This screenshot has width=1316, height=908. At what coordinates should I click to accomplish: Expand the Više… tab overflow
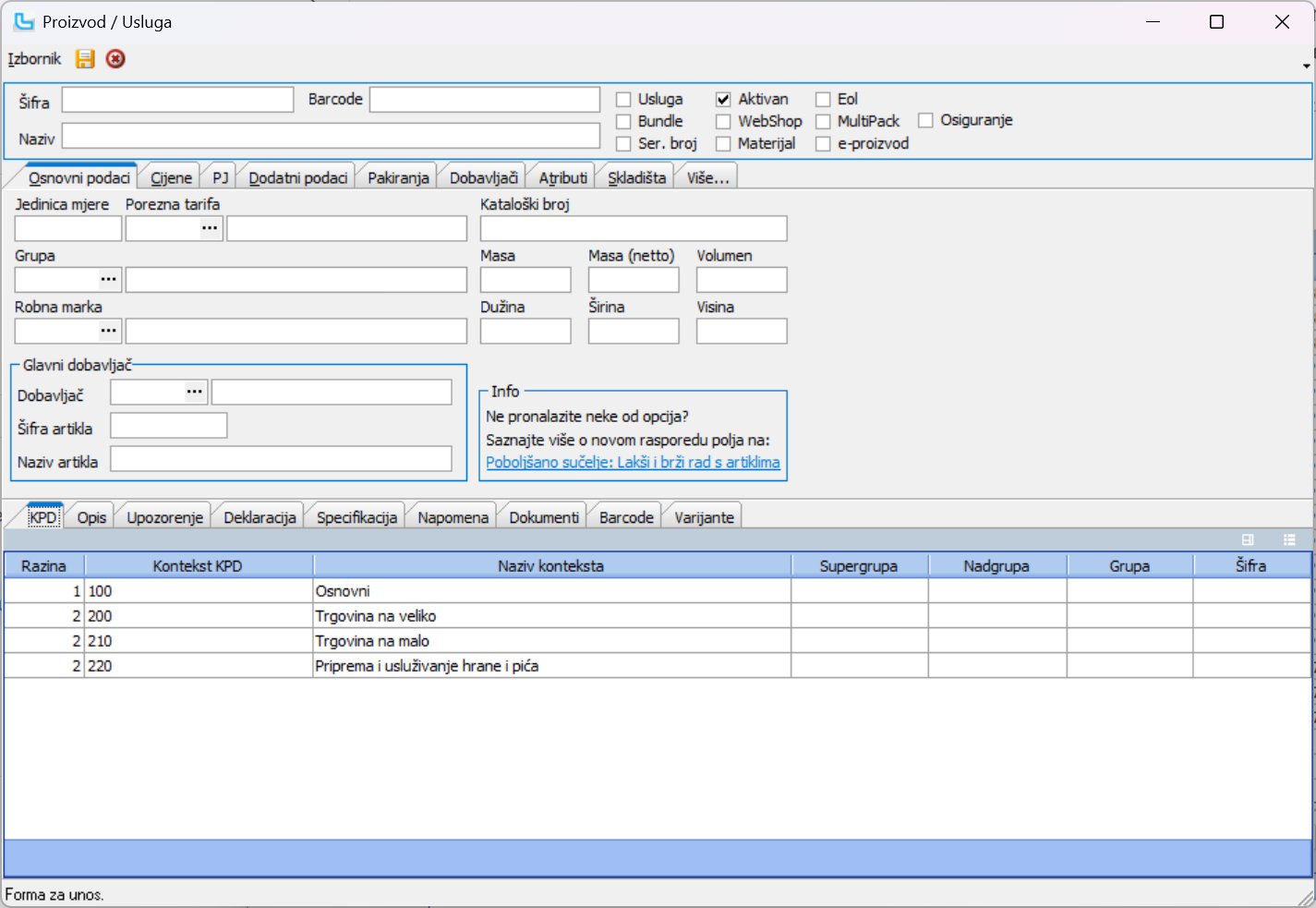[x=707, y=178]
